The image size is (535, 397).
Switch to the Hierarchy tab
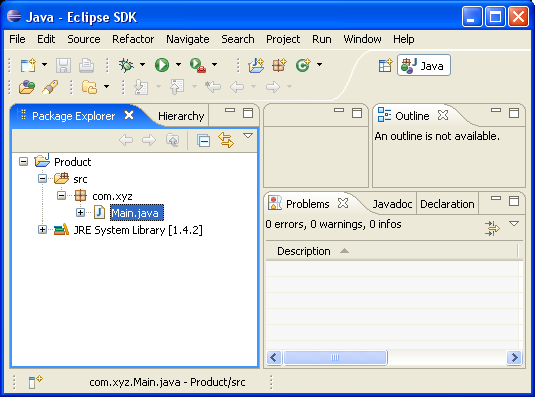181,116
